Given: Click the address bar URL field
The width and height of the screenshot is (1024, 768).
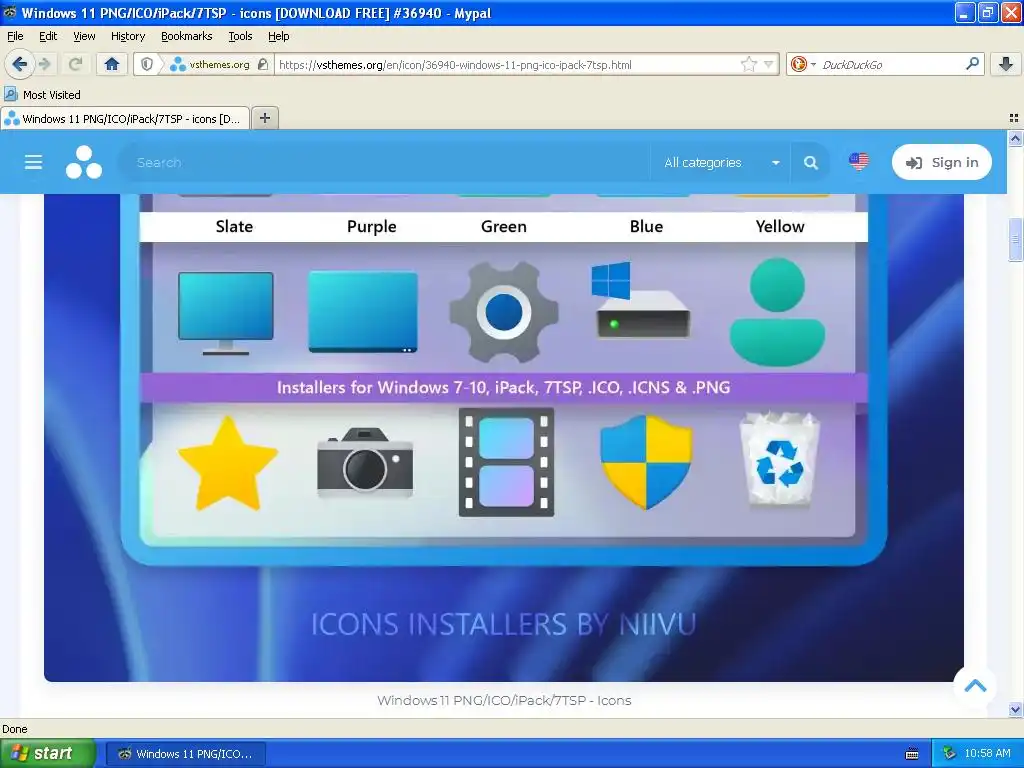Looking at the screenshot, I should tap(506, 64).
